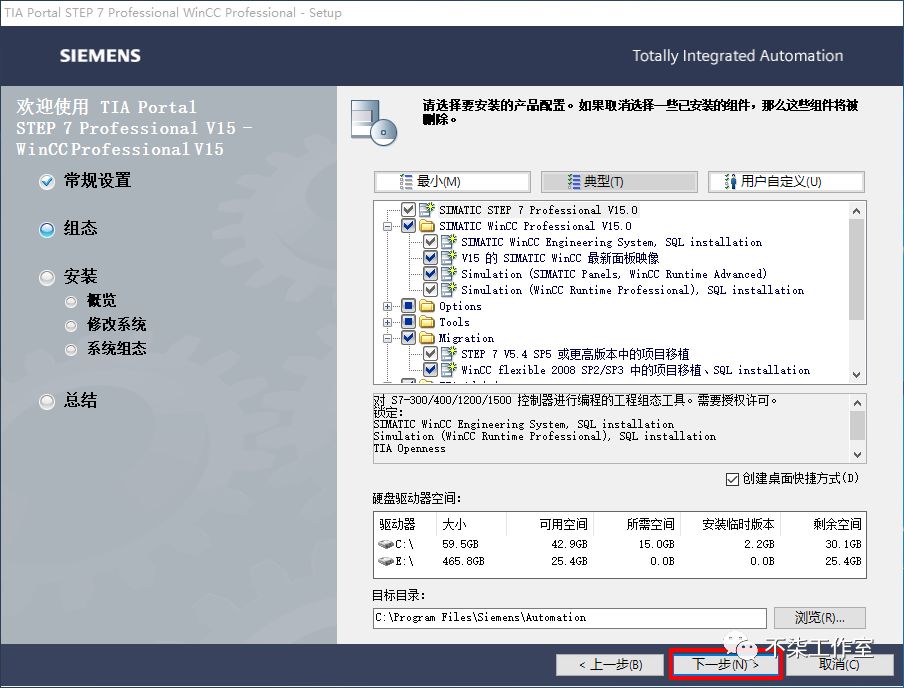This screenshot has width=904, height=688.
Task: Click the Simulation SIMATIC Panels component icon
Action: pos(449,273)
